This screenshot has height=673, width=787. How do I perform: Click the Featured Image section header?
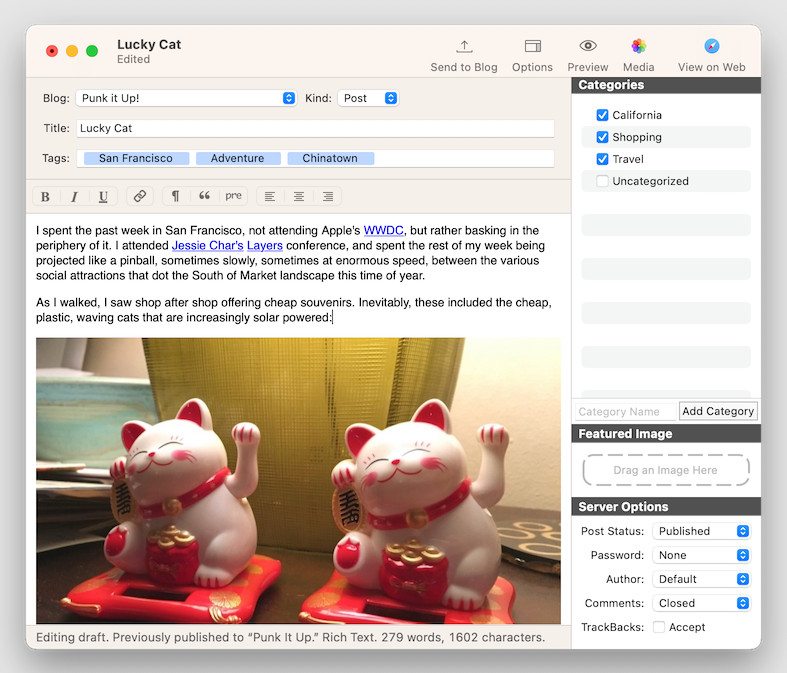666,434
